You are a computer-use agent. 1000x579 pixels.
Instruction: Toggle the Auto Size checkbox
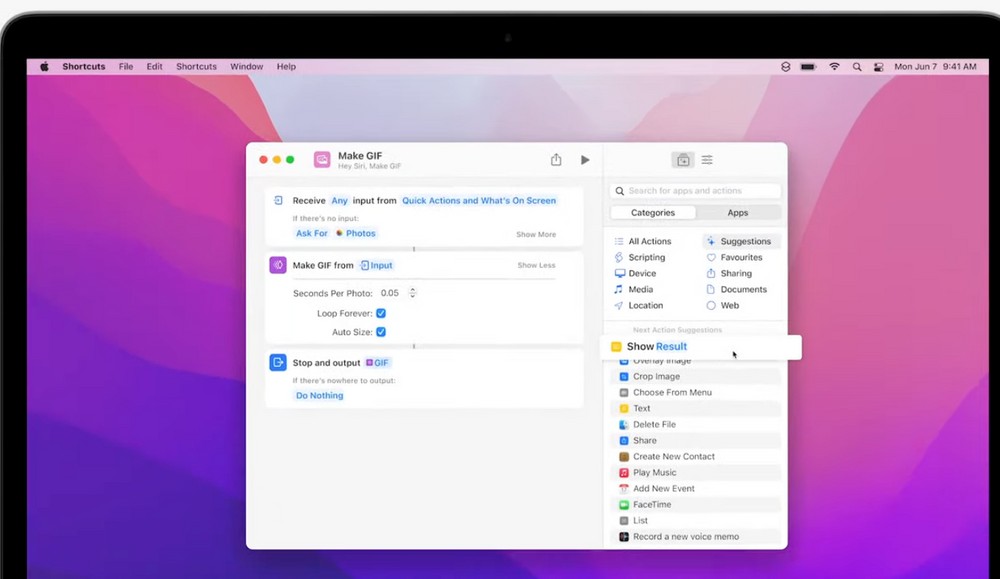[381, 332]
